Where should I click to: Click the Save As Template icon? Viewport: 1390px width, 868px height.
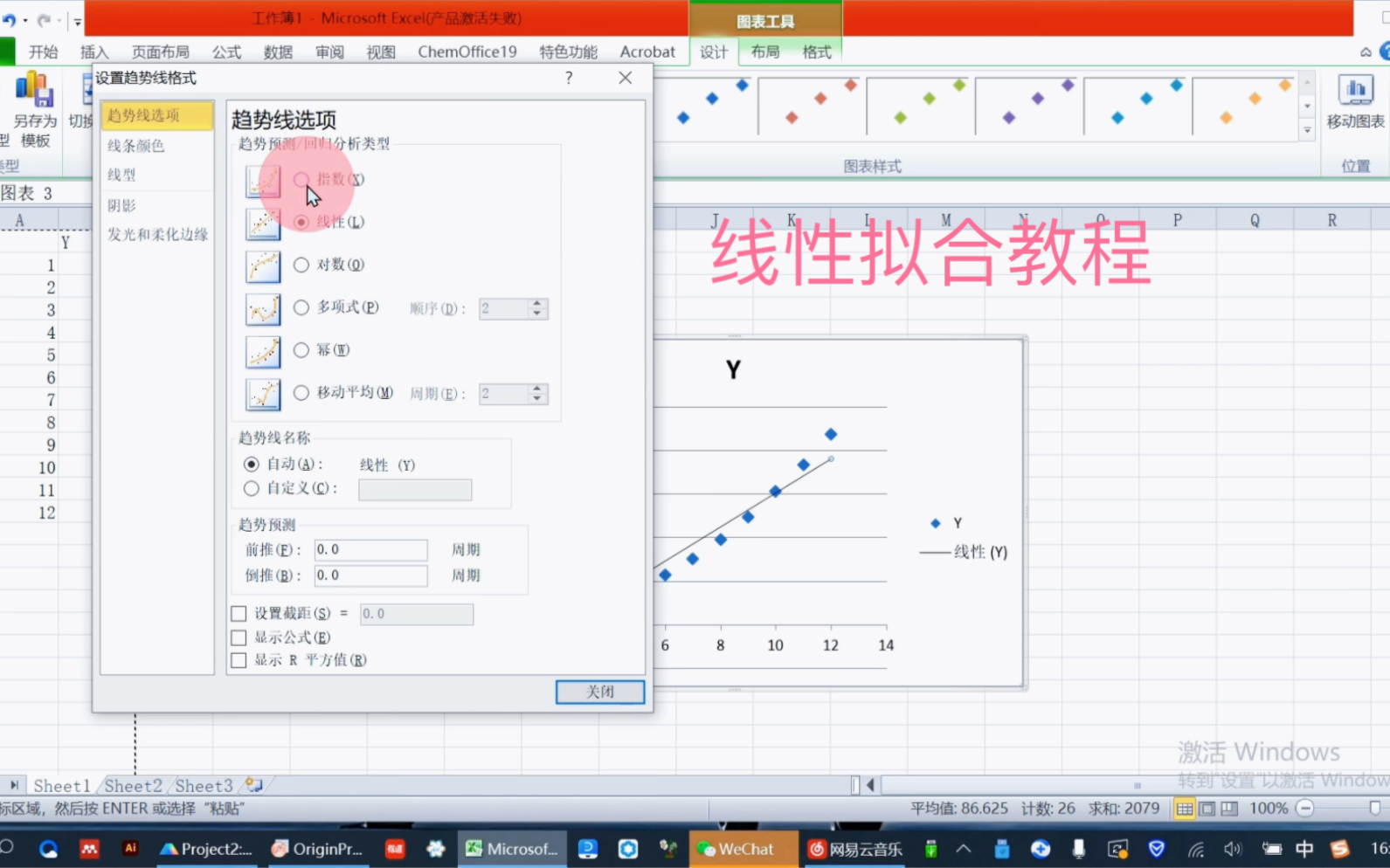[34, 91]
